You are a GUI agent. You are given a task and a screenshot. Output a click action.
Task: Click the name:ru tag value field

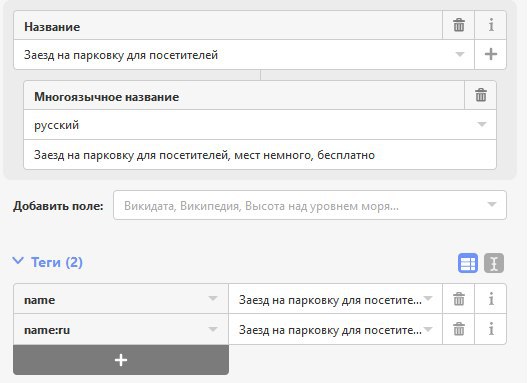point(335,329)
